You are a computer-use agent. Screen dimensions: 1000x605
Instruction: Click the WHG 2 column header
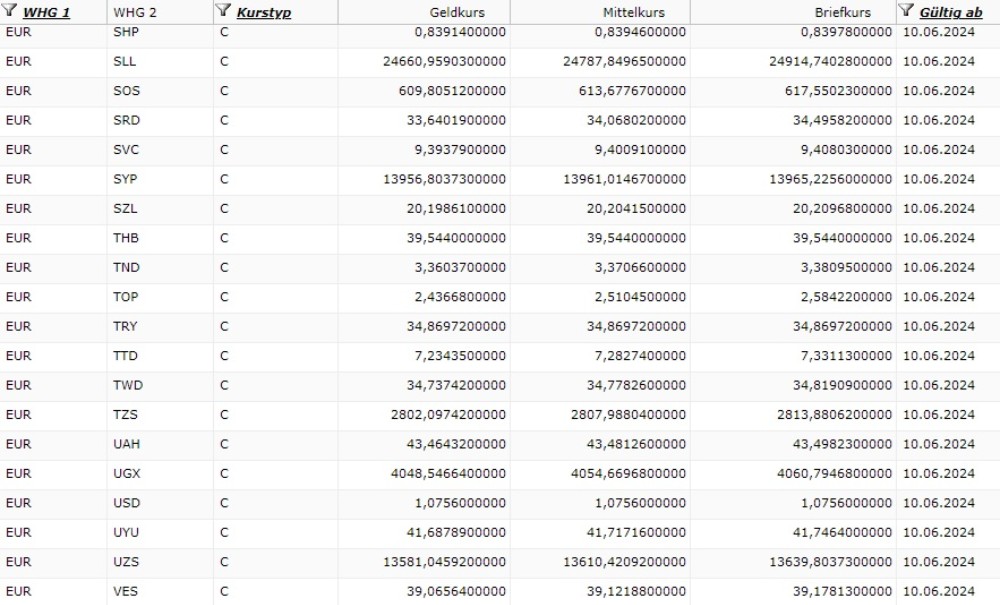[x=135, y=12]
